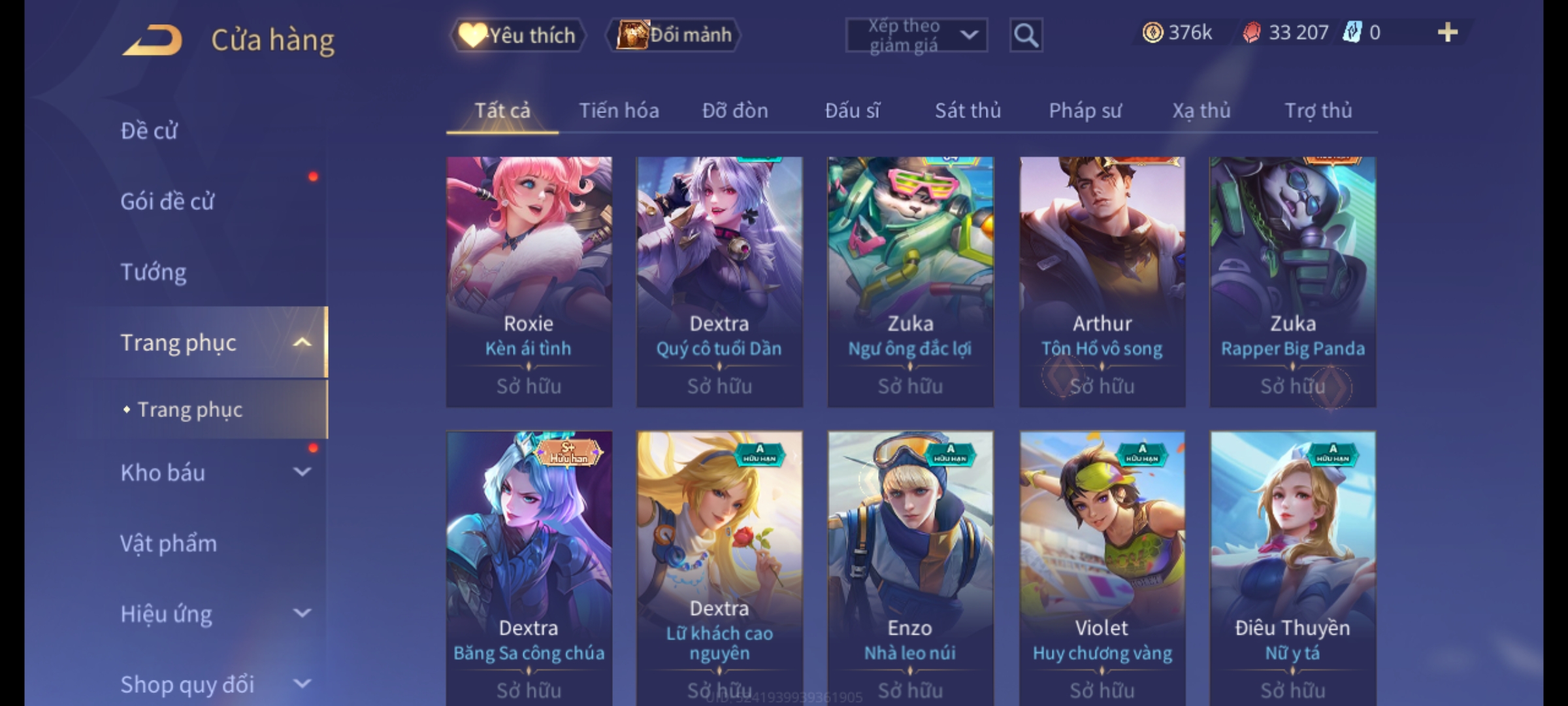
Task: Open Tướng in the sidebar
Action: [154, 272]
